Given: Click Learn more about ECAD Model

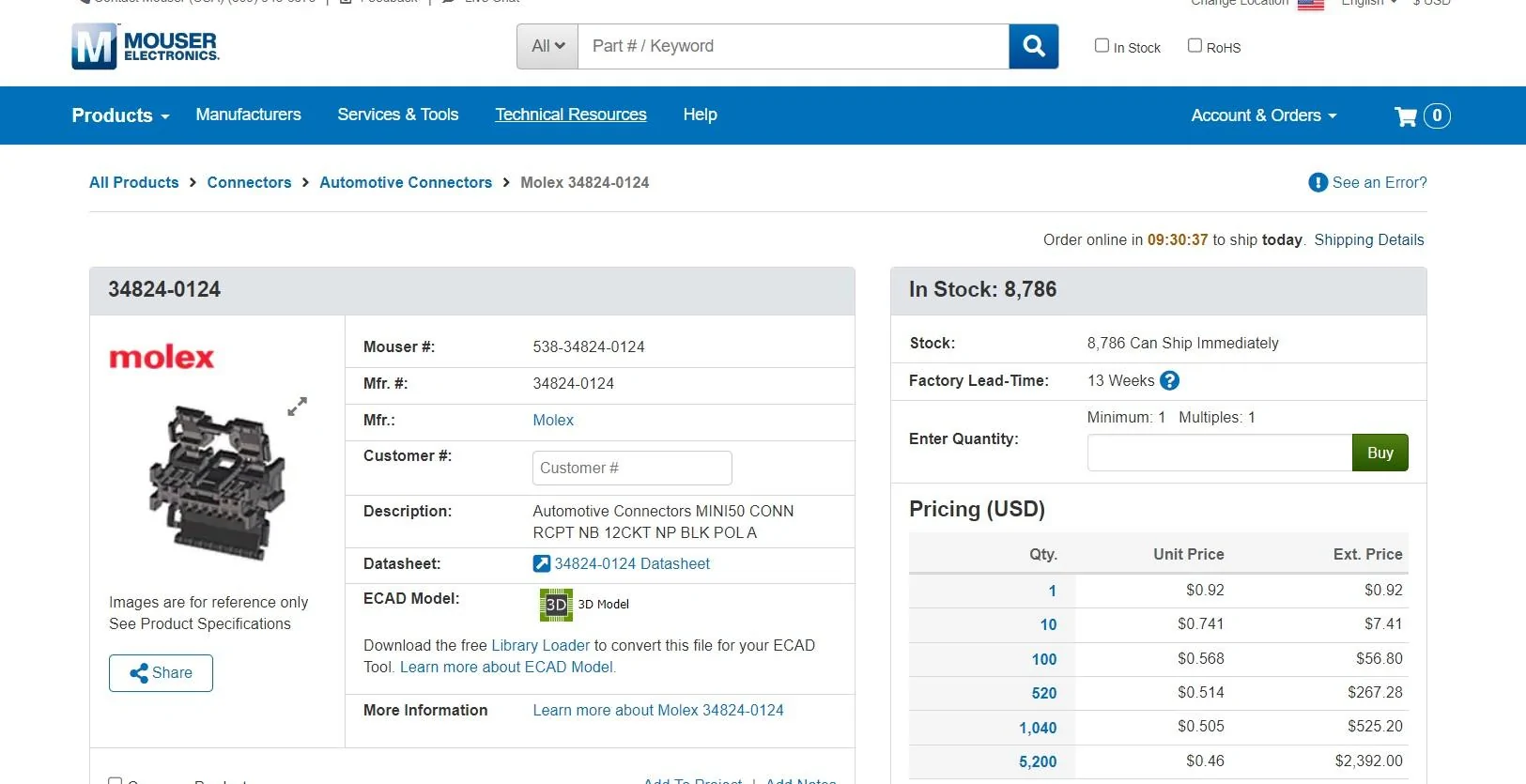Looking at the screenshot, I should pyautogui.click(x=508, y=667).
